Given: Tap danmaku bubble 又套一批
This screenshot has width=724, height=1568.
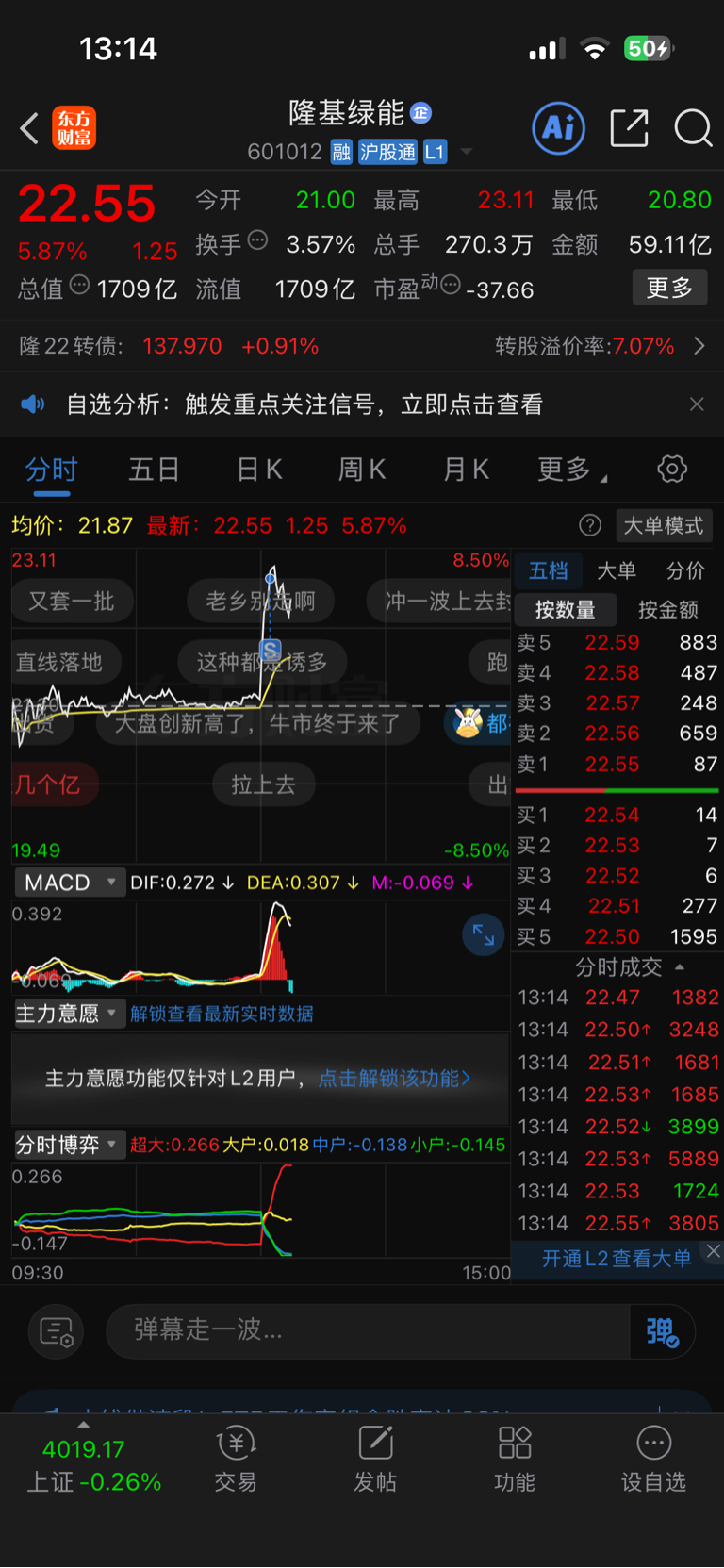Looking at the screenshot, I should pos(72,601).
